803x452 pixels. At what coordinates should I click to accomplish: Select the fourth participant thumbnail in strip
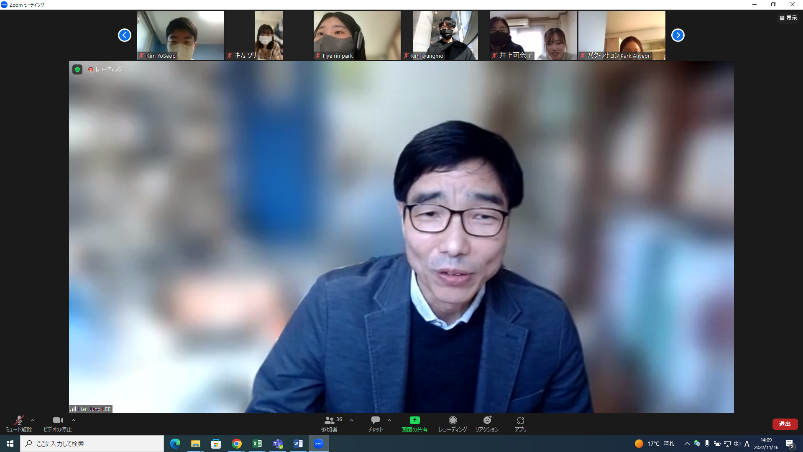(x=445, y=35)
